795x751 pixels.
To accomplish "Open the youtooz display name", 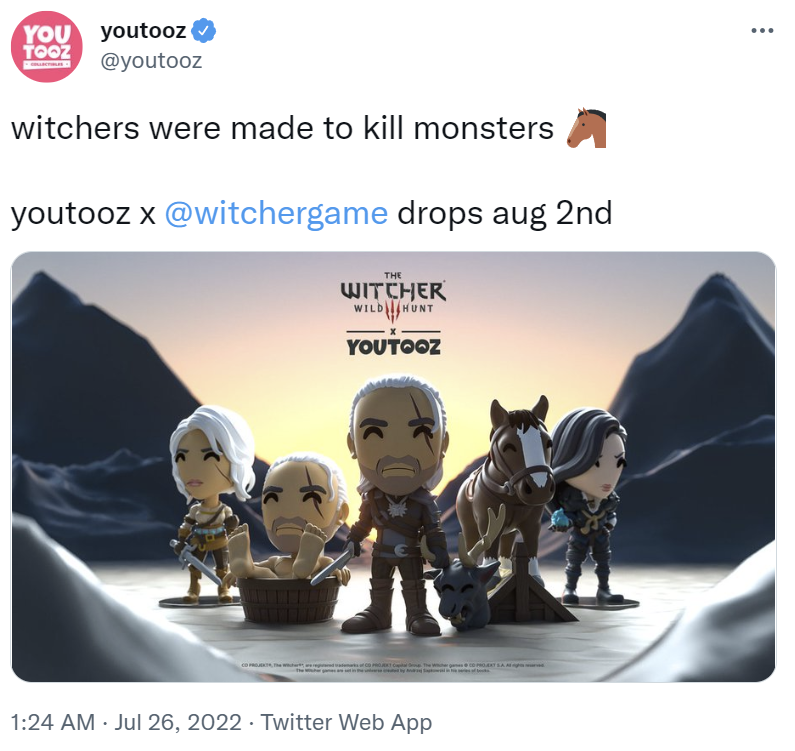I will click(x=143, y=31).
